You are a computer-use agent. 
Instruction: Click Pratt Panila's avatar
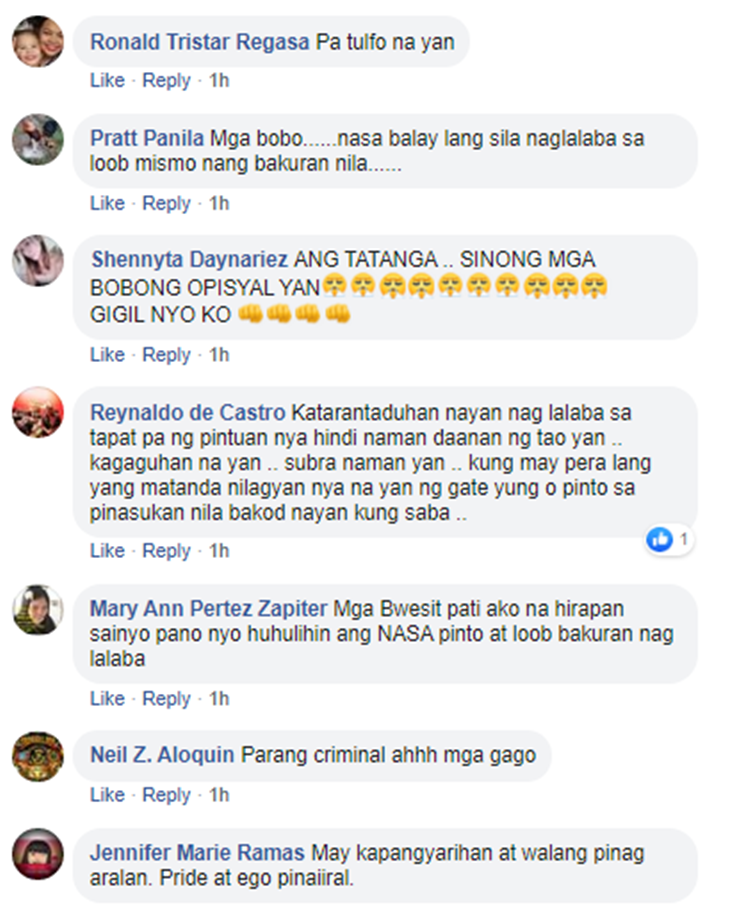click(x=38, y=139)
